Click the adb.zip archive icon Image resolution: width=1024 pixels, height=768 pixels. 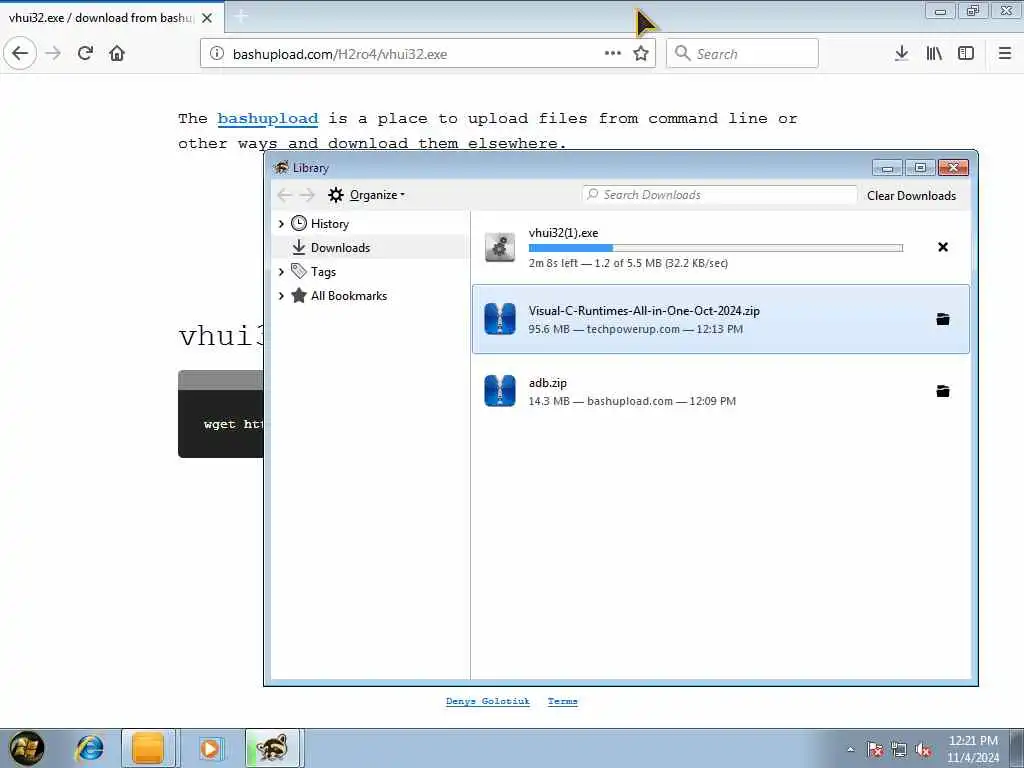(500, 391)
